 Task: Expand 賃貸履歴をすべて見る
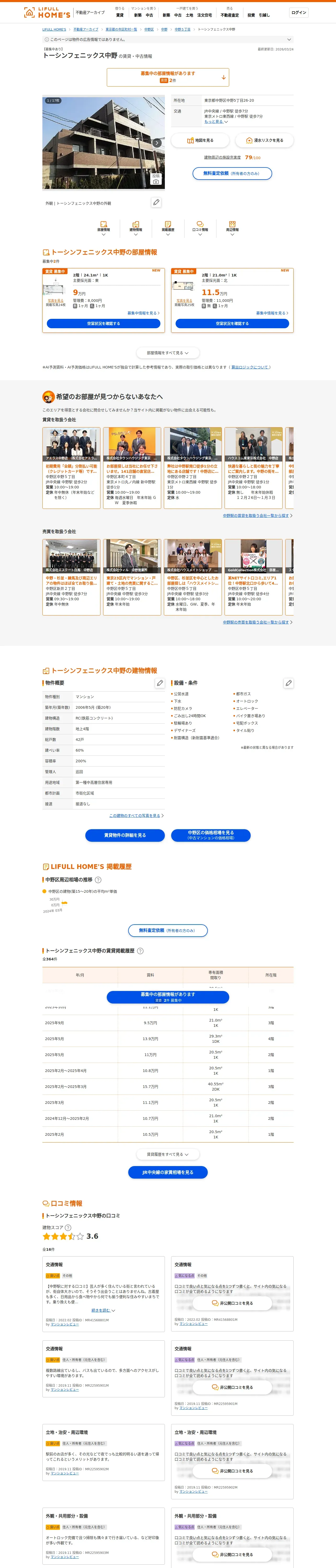(x=168, y=1154)
